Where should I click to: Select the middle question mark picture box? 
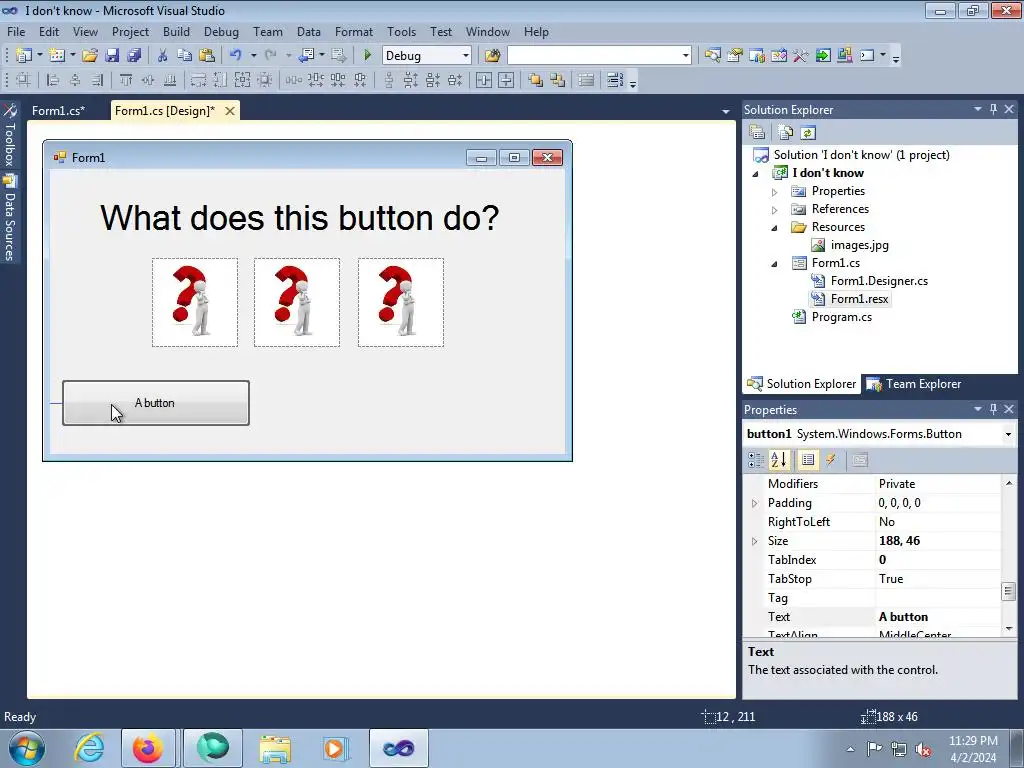[x=296, y=302]
